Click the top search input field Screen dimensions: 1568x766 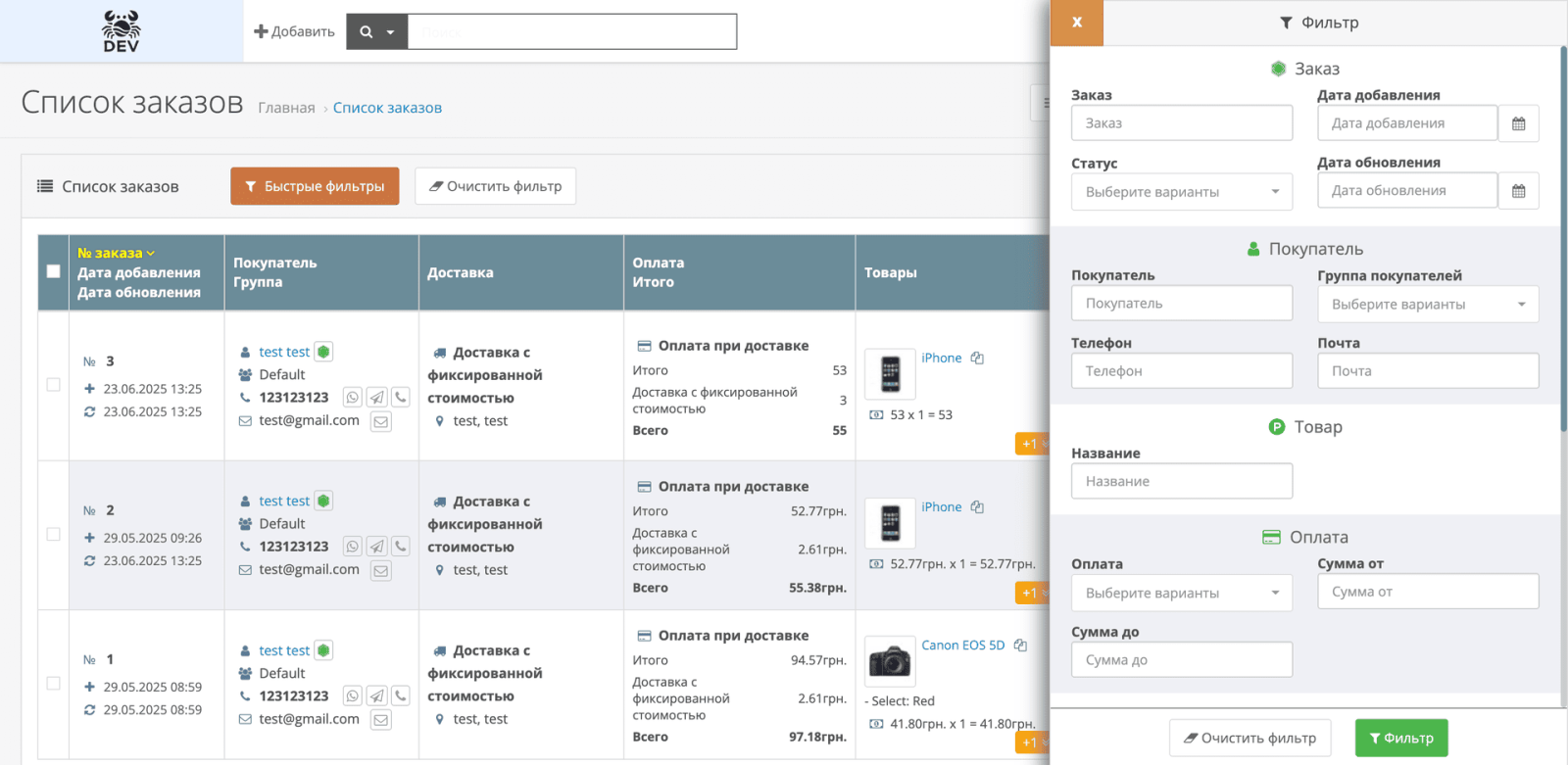pyautogui.click(x=572, y=31)
